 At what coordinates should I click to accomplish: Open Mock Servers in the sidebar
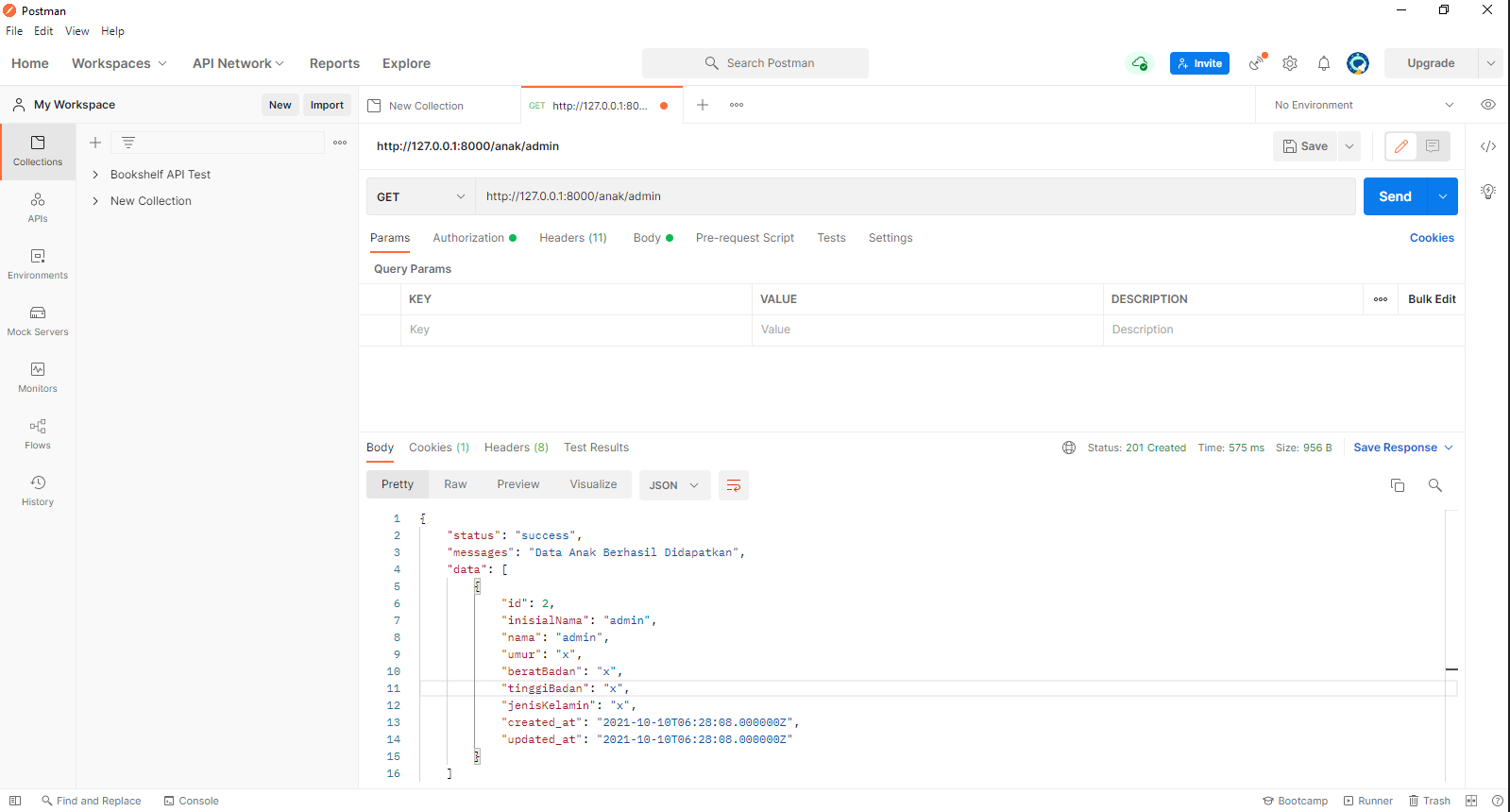click(38, 321)
